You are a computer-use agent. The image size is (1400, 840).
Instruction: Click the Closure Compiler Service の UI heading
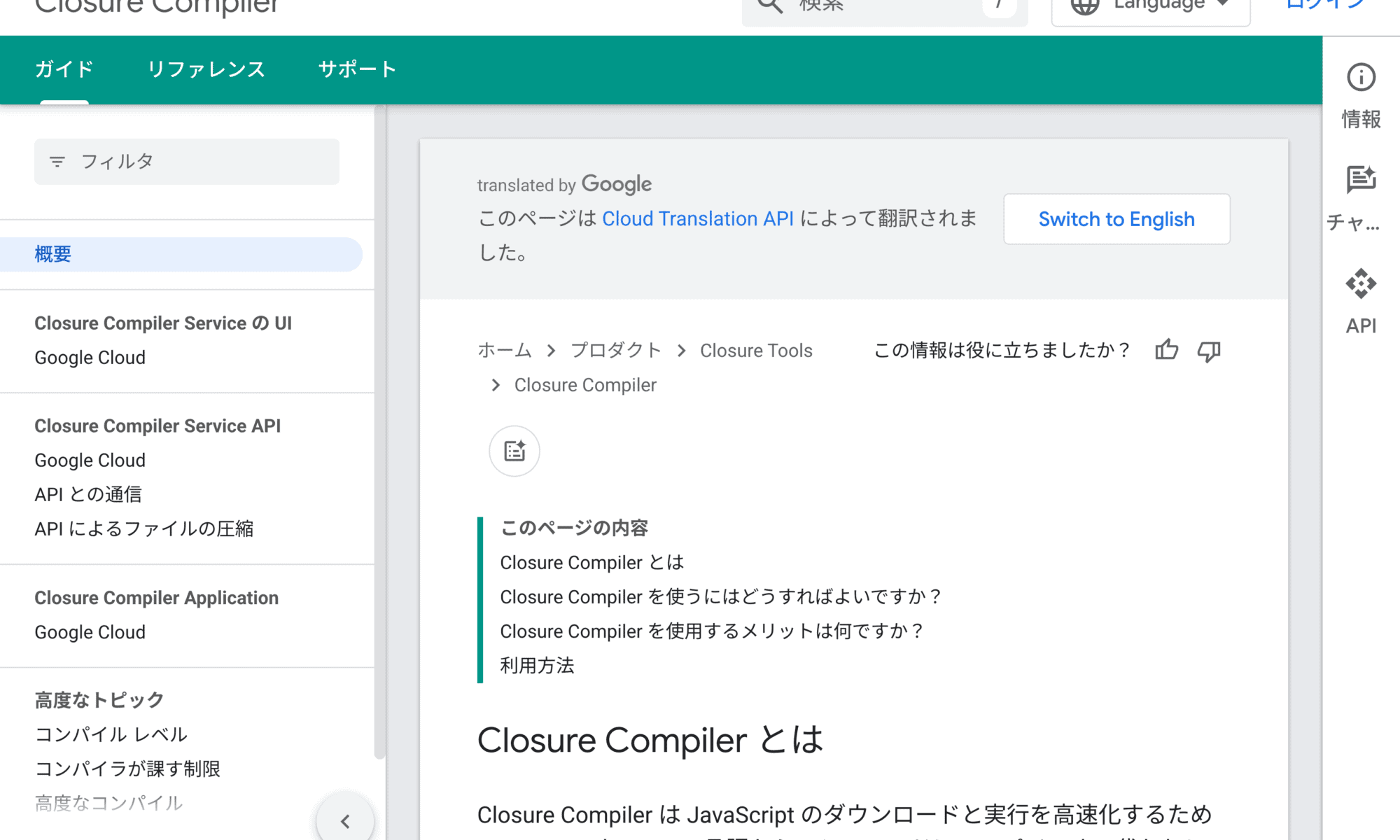click(163, 323)
